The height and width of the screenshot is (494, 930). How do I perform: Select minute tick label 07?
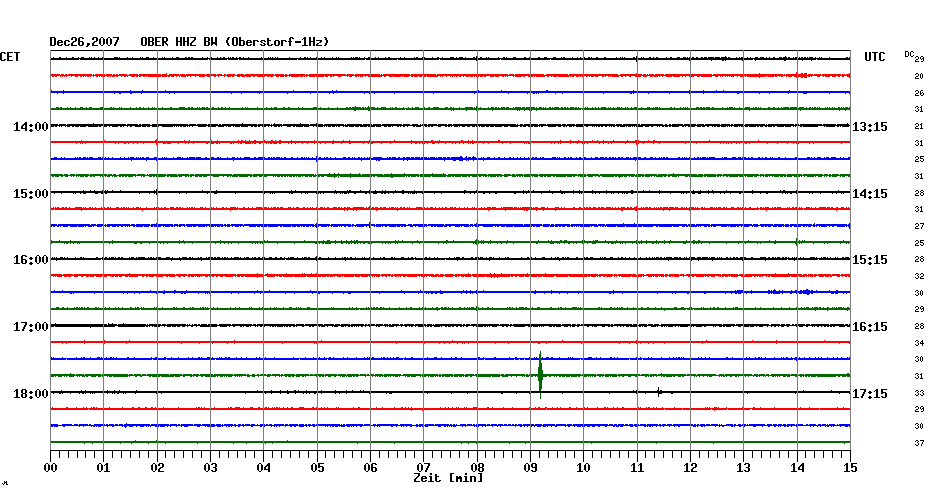[x=423, y=467]
